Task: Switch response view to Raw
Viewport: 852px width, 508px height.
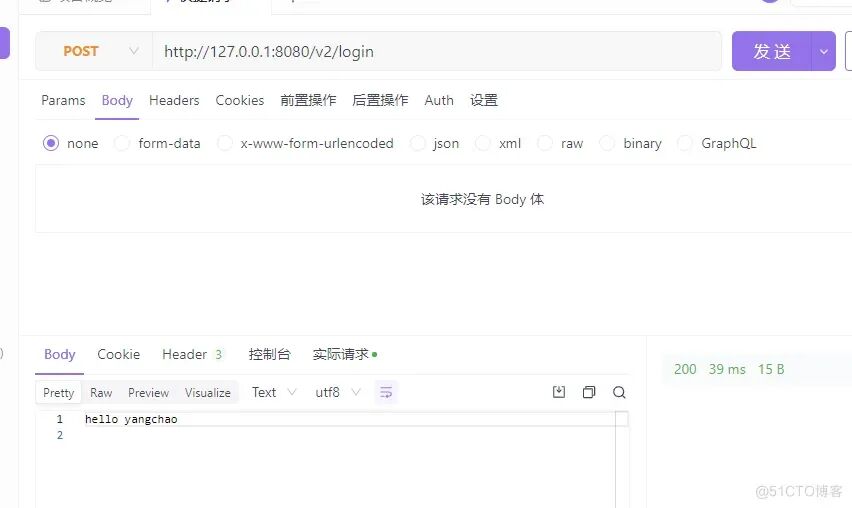Action: [101, 393]
